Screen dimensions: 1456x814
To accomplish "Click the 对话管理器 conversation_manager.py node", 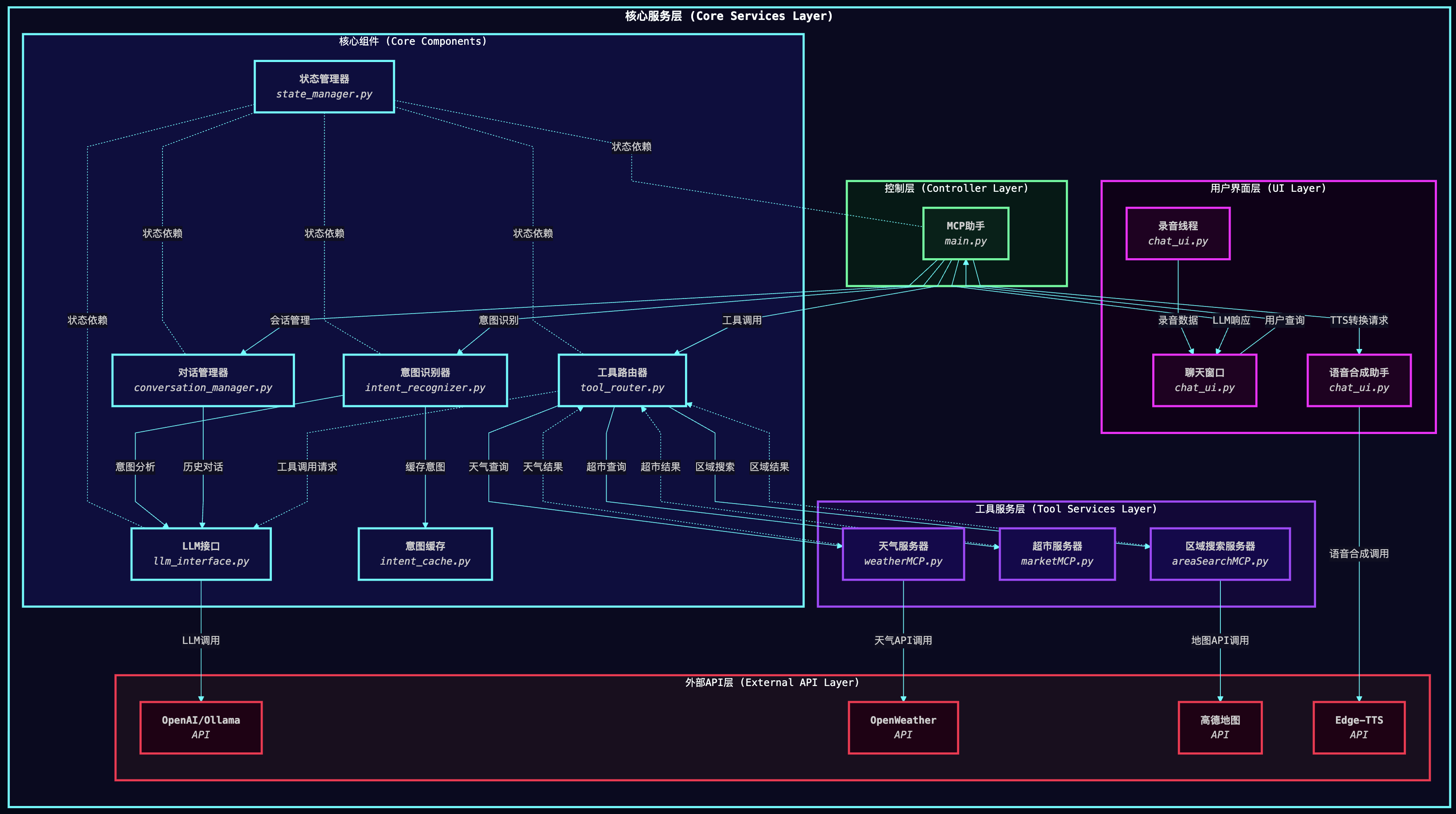I will pyautogui.click(x=203, y=380).
